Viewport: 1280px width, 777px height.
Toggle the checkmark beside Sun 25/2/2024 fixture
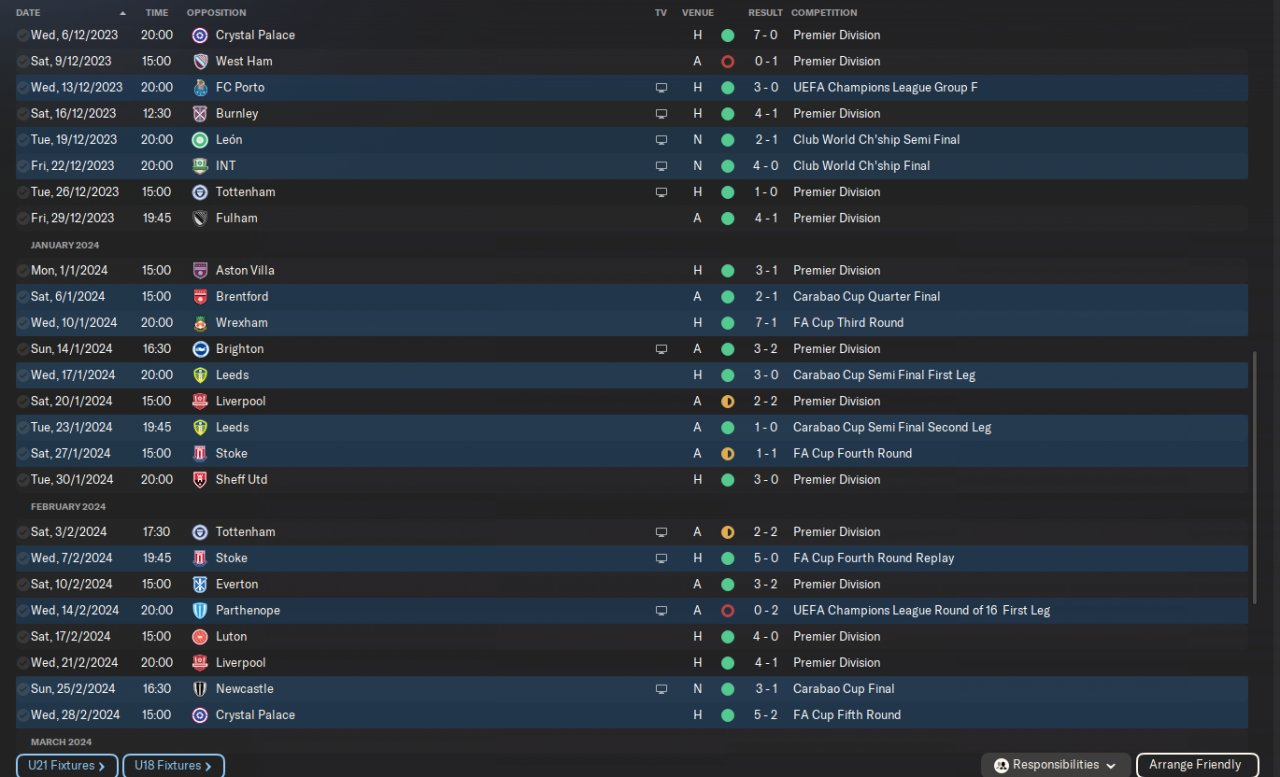23,689
